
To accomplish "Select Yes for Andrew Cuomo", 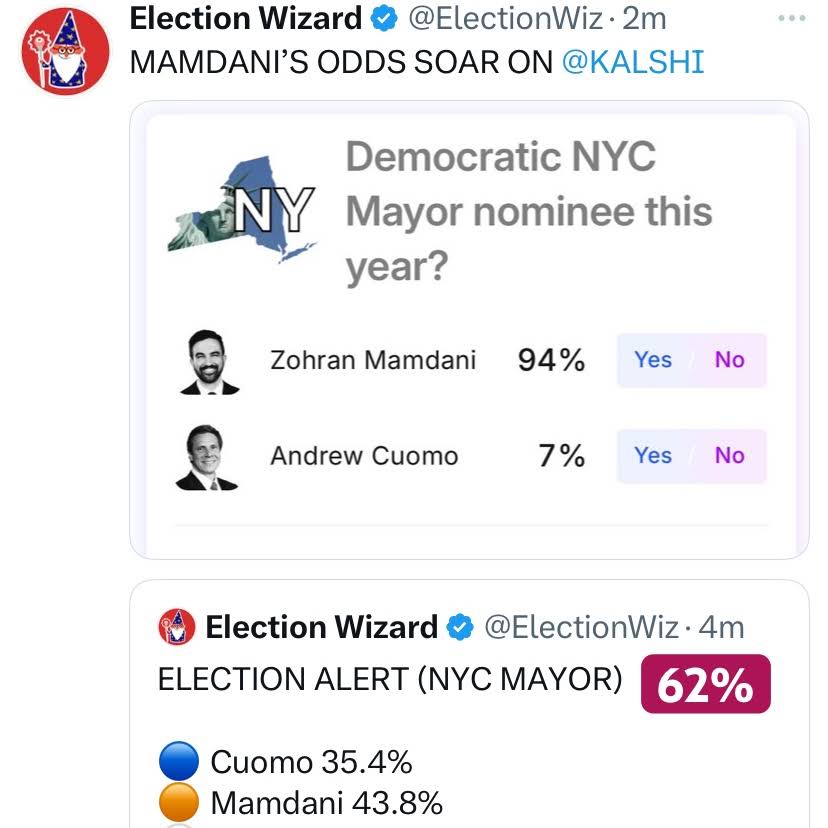I will (x=653, y=456).
